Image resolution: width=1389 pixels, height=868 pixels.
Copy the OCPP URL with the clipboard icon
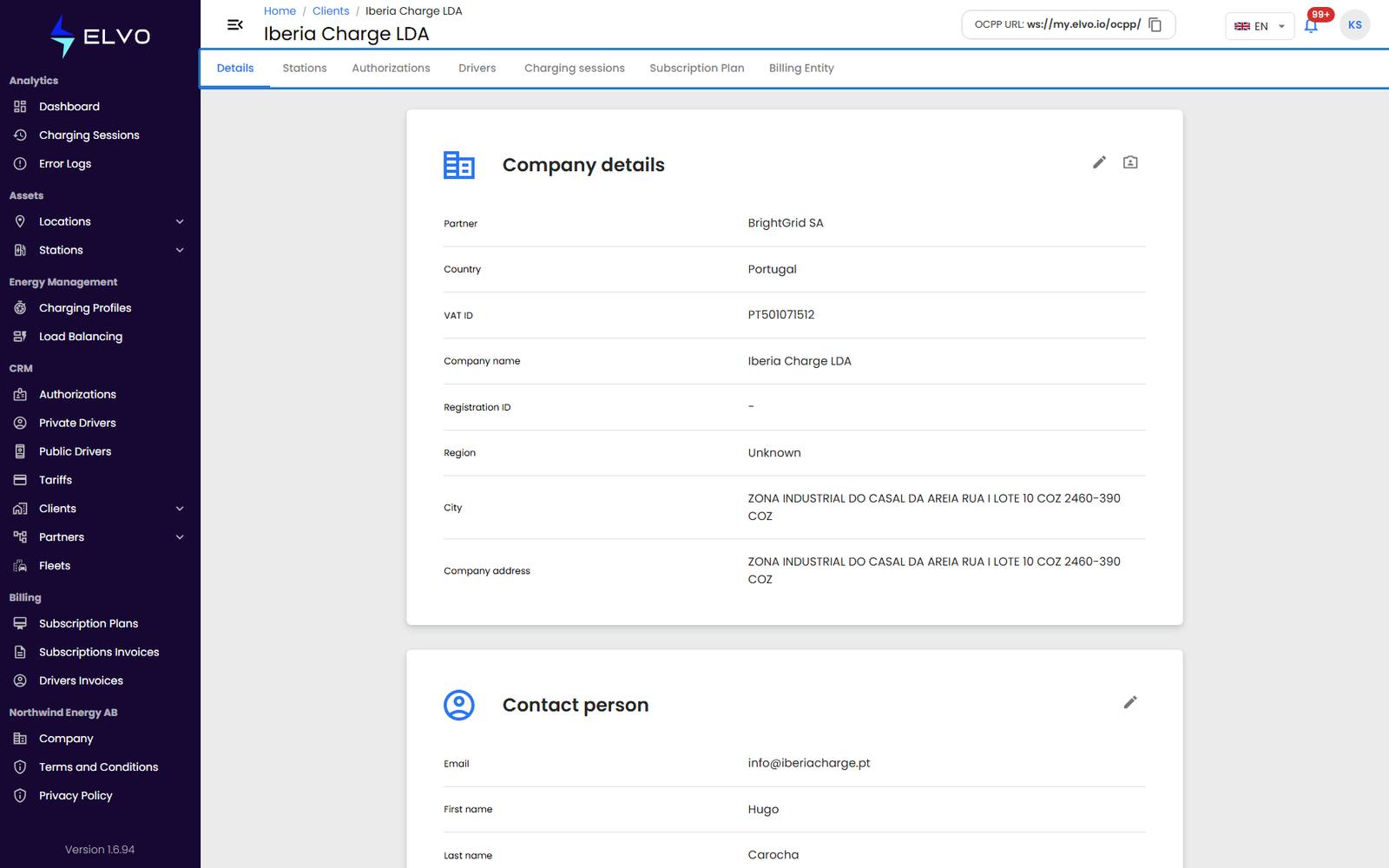(x=1155, y=25)
